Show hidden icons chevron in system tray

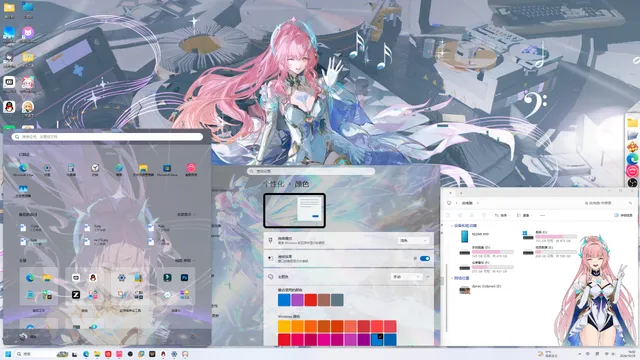point(579,354)
